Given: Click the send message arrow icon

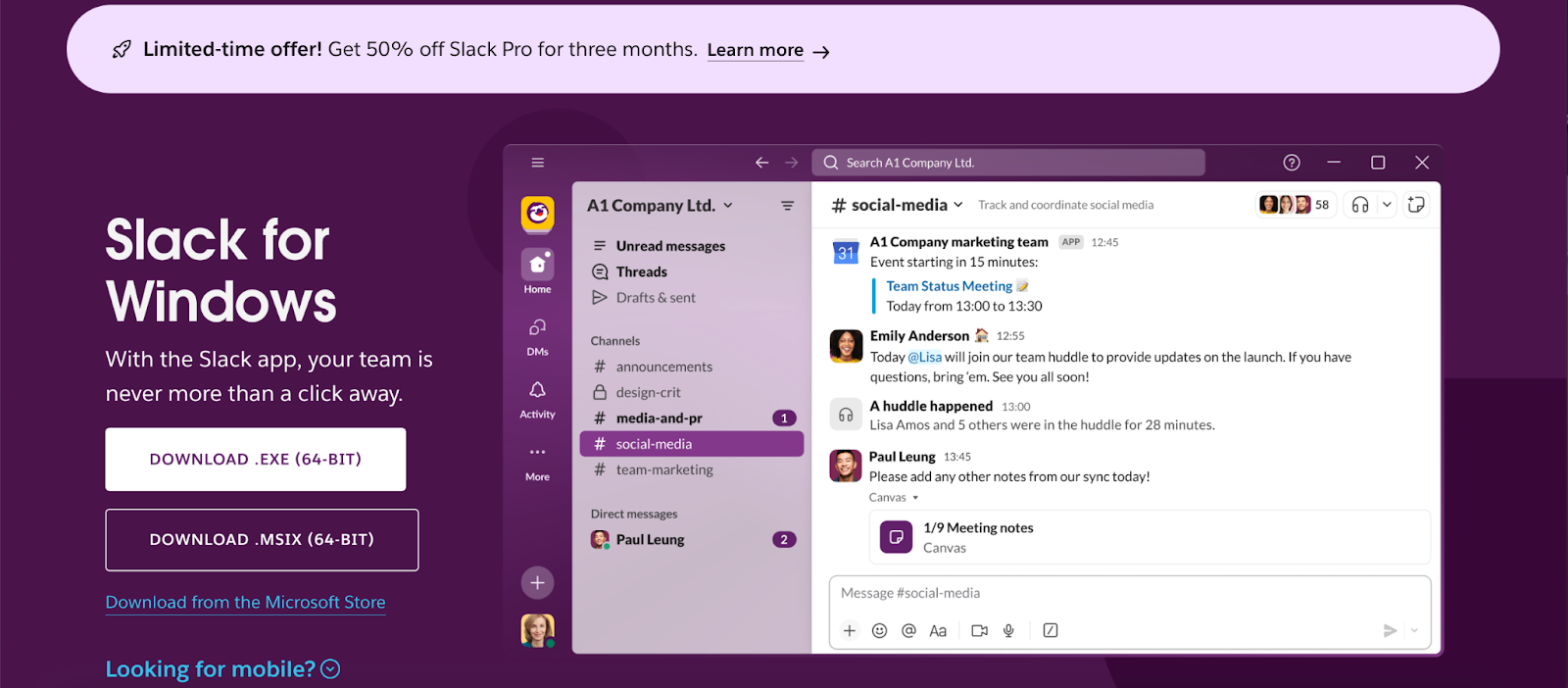Looking at the screenshot, I should coord(1390,630).
